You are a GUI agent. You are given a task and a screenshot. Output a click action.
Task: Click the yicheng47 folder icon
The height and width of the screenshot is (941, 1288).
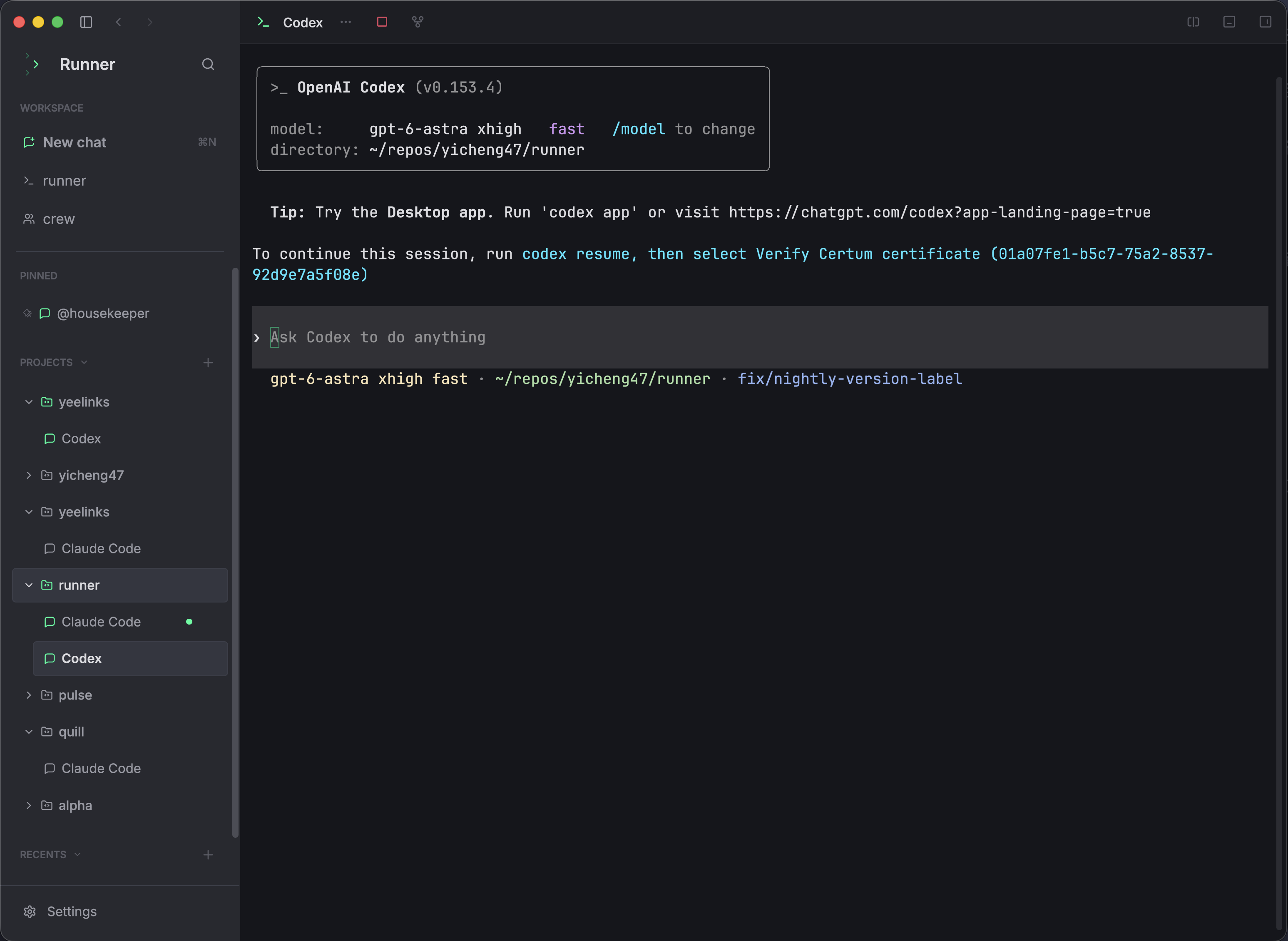47,475
